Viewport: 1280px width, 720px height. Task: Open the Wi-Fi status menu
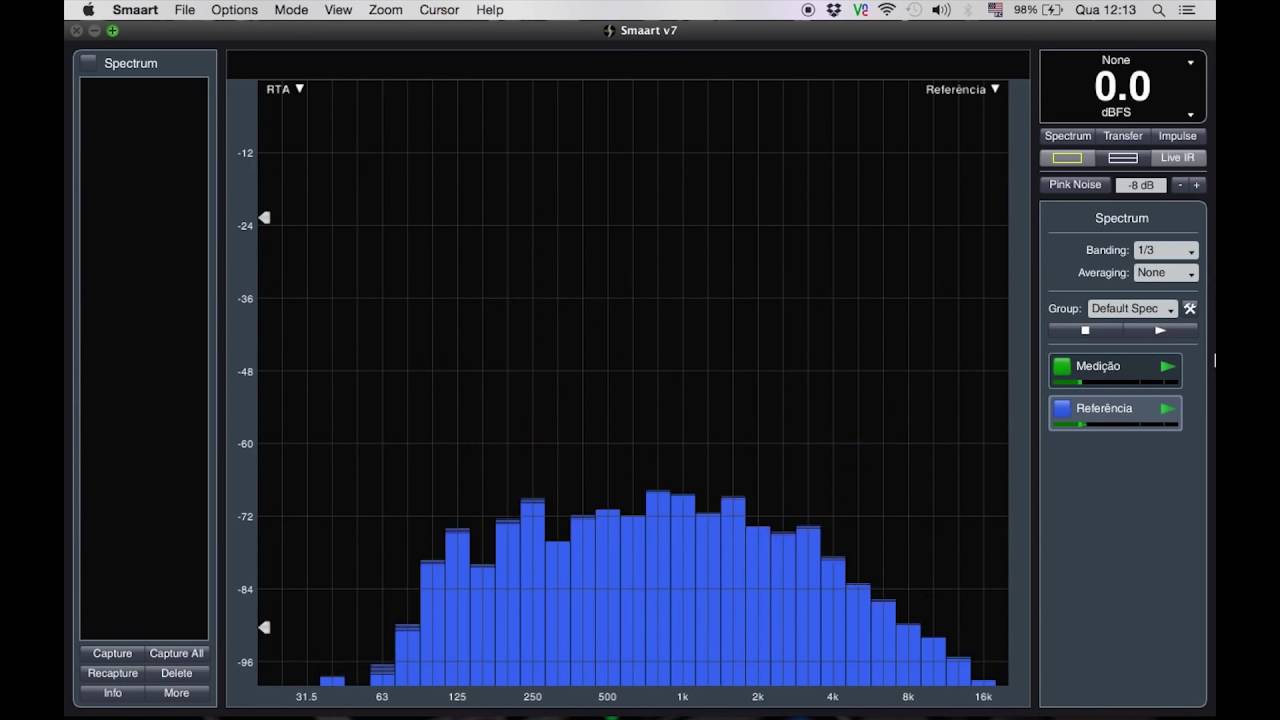pyautogui.click(x=887, y=10)
